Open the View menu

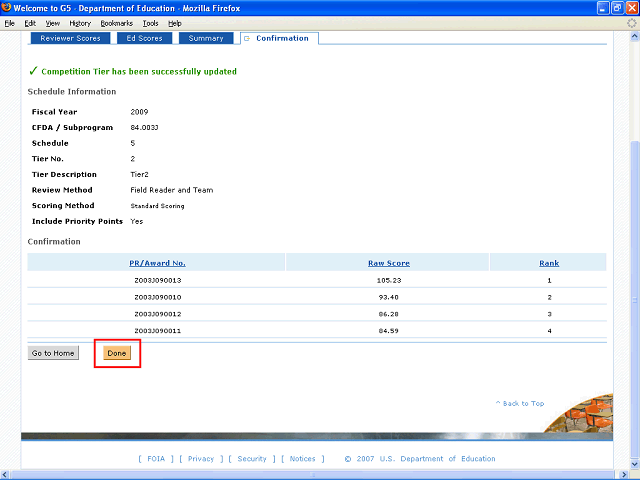[x=52, y=23]
